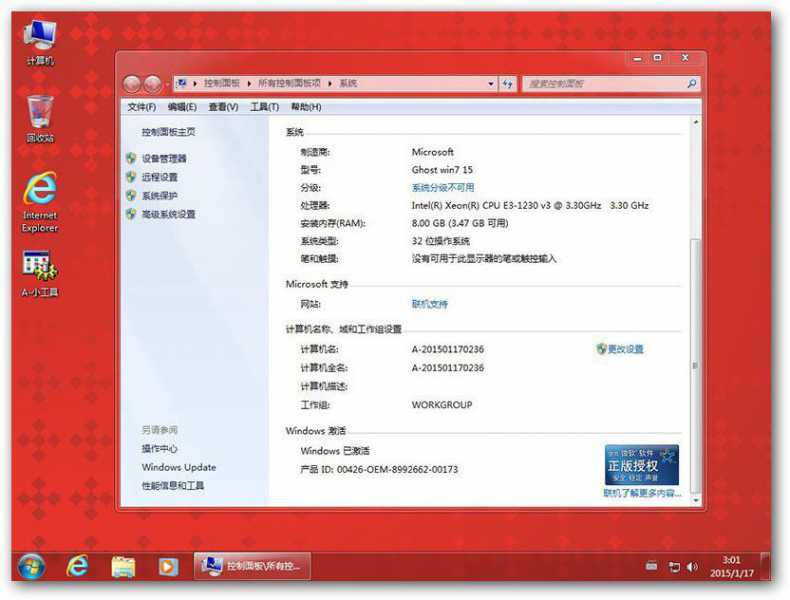Open the 系统分级不可用 rating link
The height and width of the screenshot is (600, 790).
pyautogui.click(x=443, y=188)
